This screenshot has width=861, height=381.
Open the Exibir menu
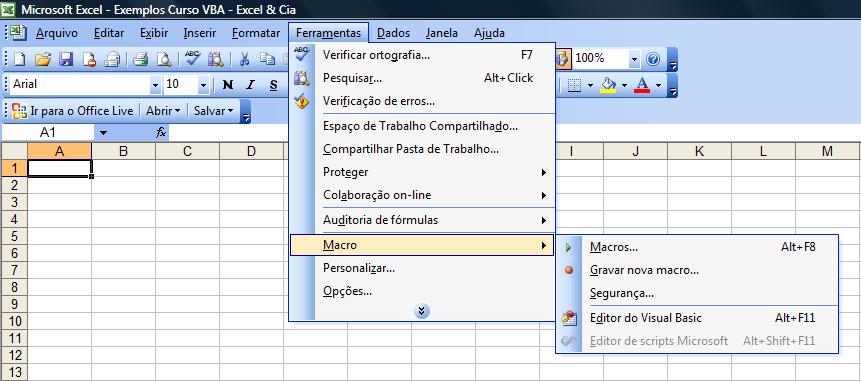point(154,33)
